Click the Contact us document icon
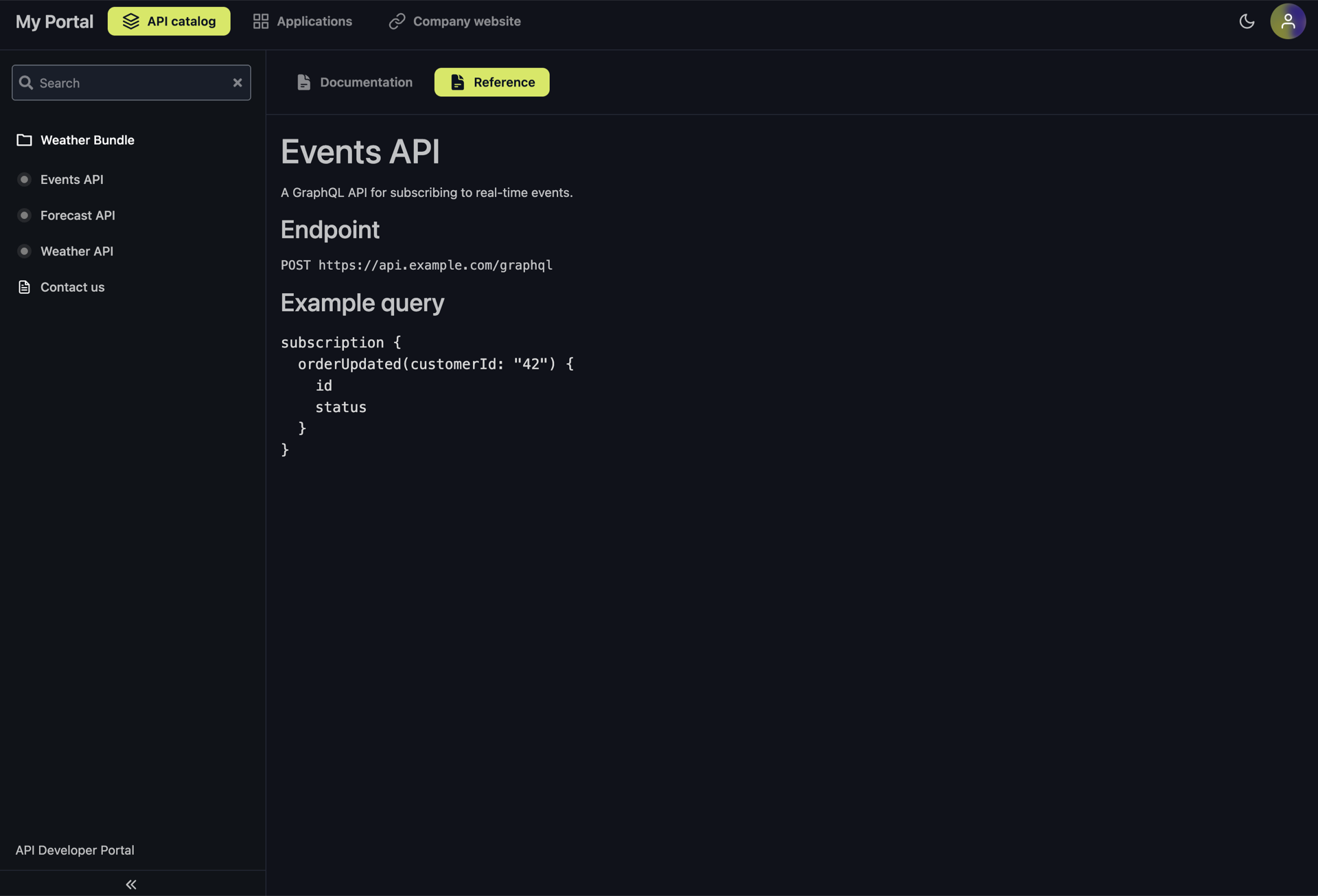 pos(24,287)
